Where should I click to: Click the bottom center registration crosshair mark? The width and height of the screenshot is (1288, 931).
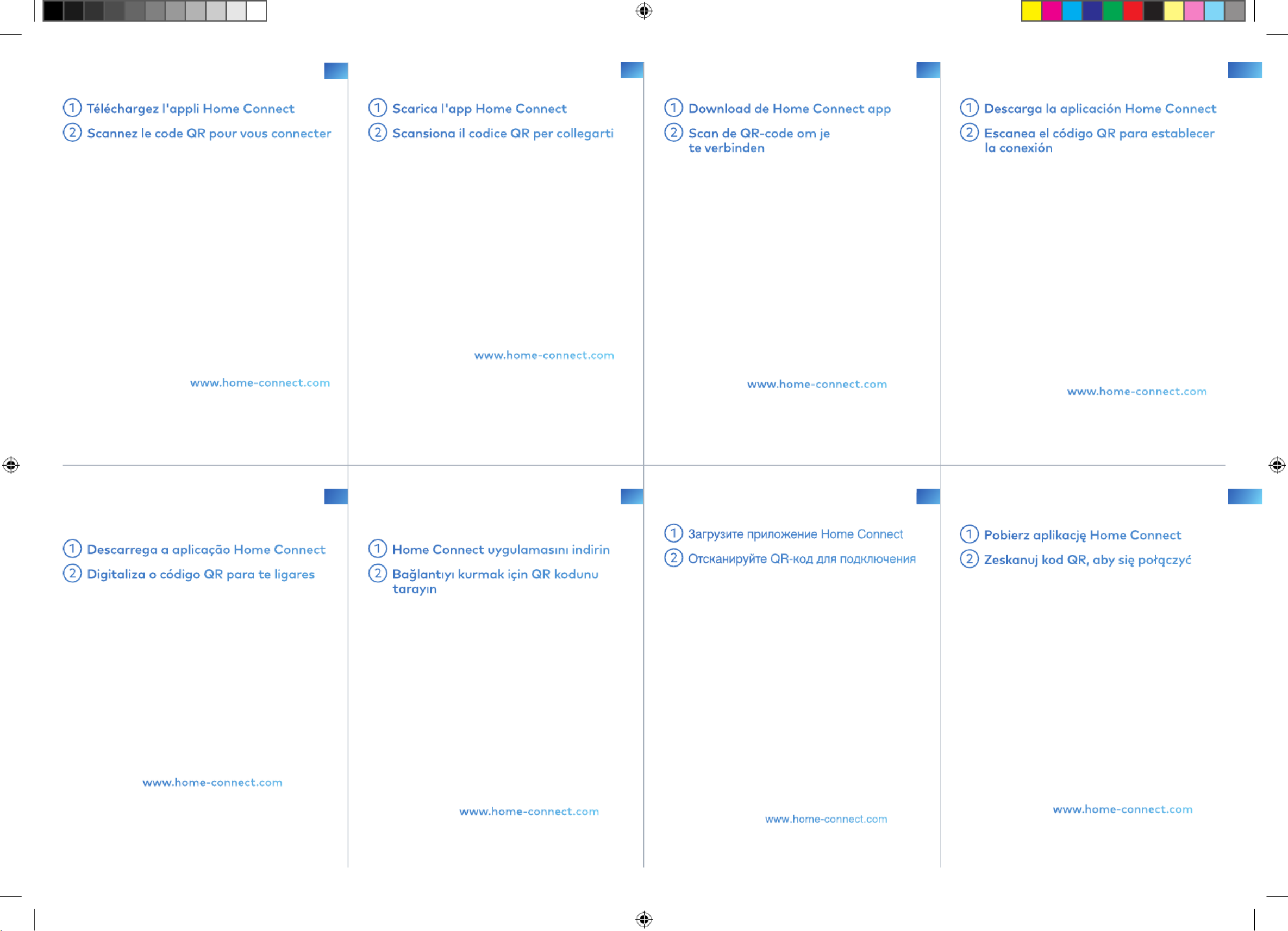644,919
